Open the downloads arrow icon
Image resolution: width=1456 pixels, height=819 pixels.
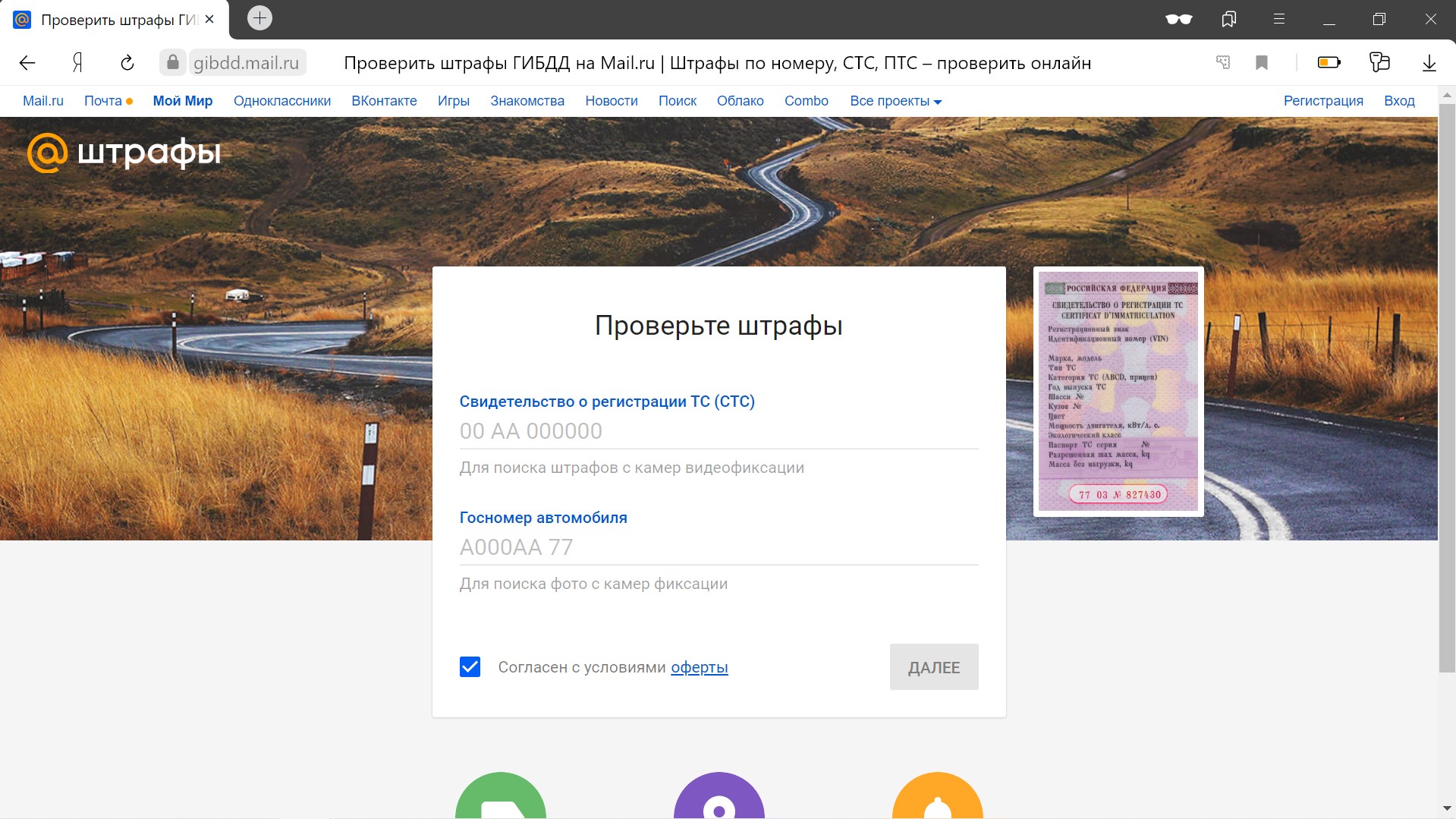(x=1429, y=63)
